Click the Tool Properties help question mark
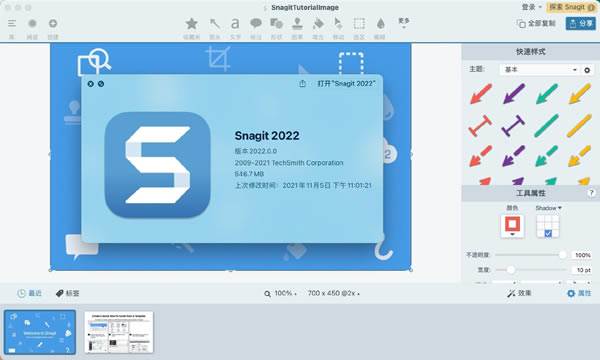The image size is (600, 360). tap(591, 193)
